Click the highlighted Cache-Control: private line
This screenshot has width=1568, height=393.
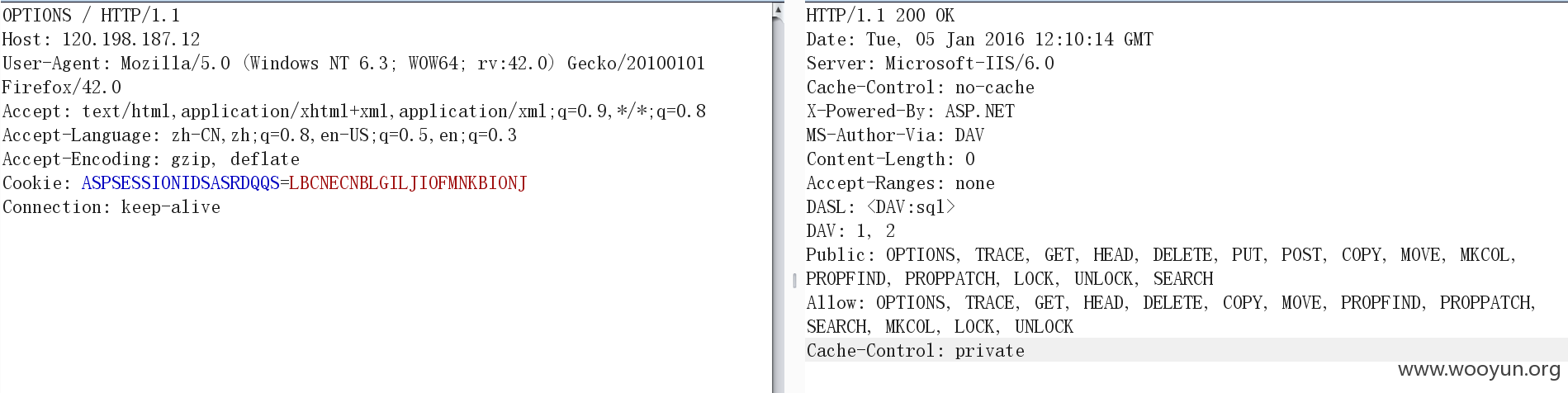coord(915,351)
